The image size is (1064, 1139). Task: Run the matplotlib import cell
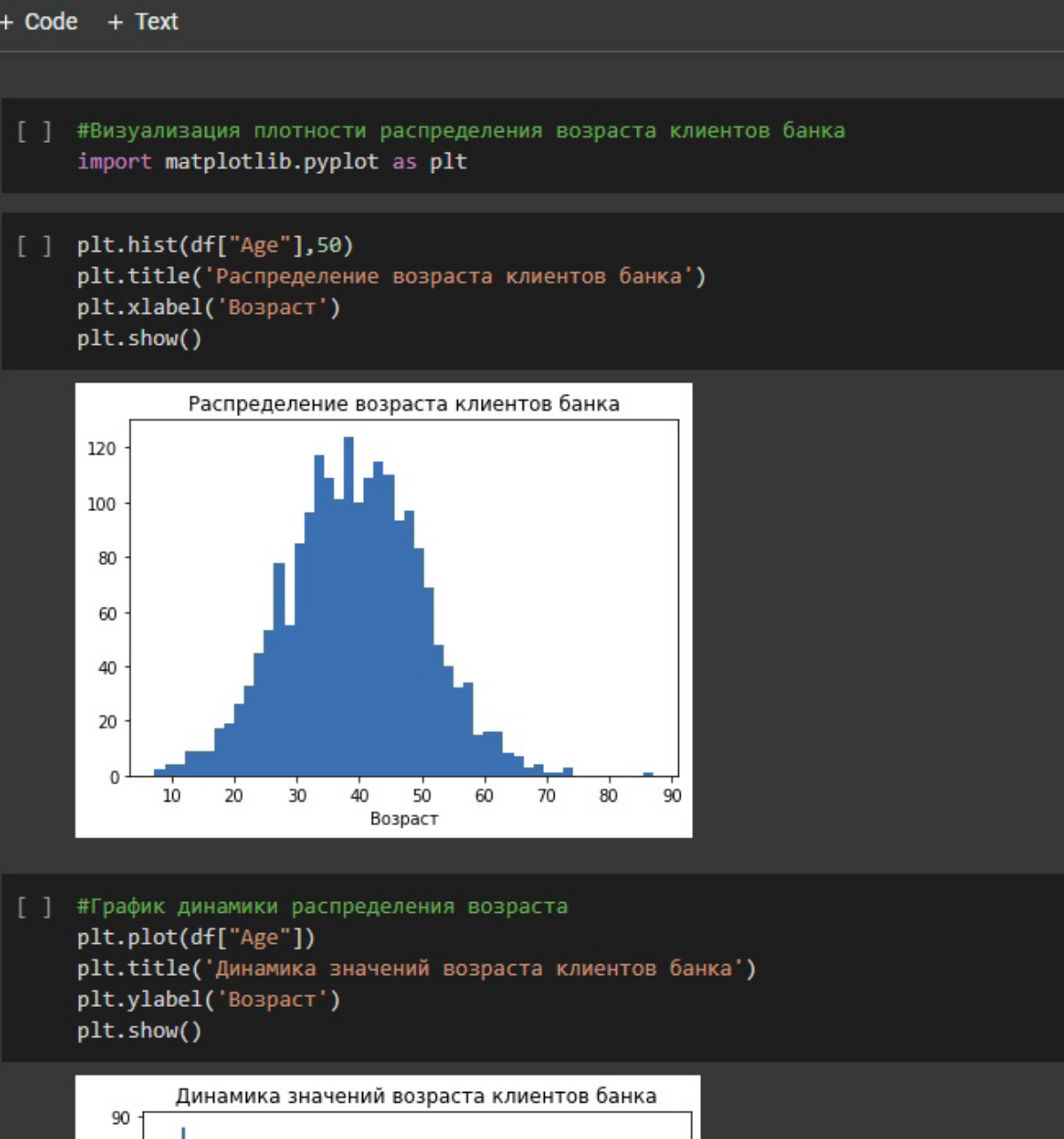point(34,131)
